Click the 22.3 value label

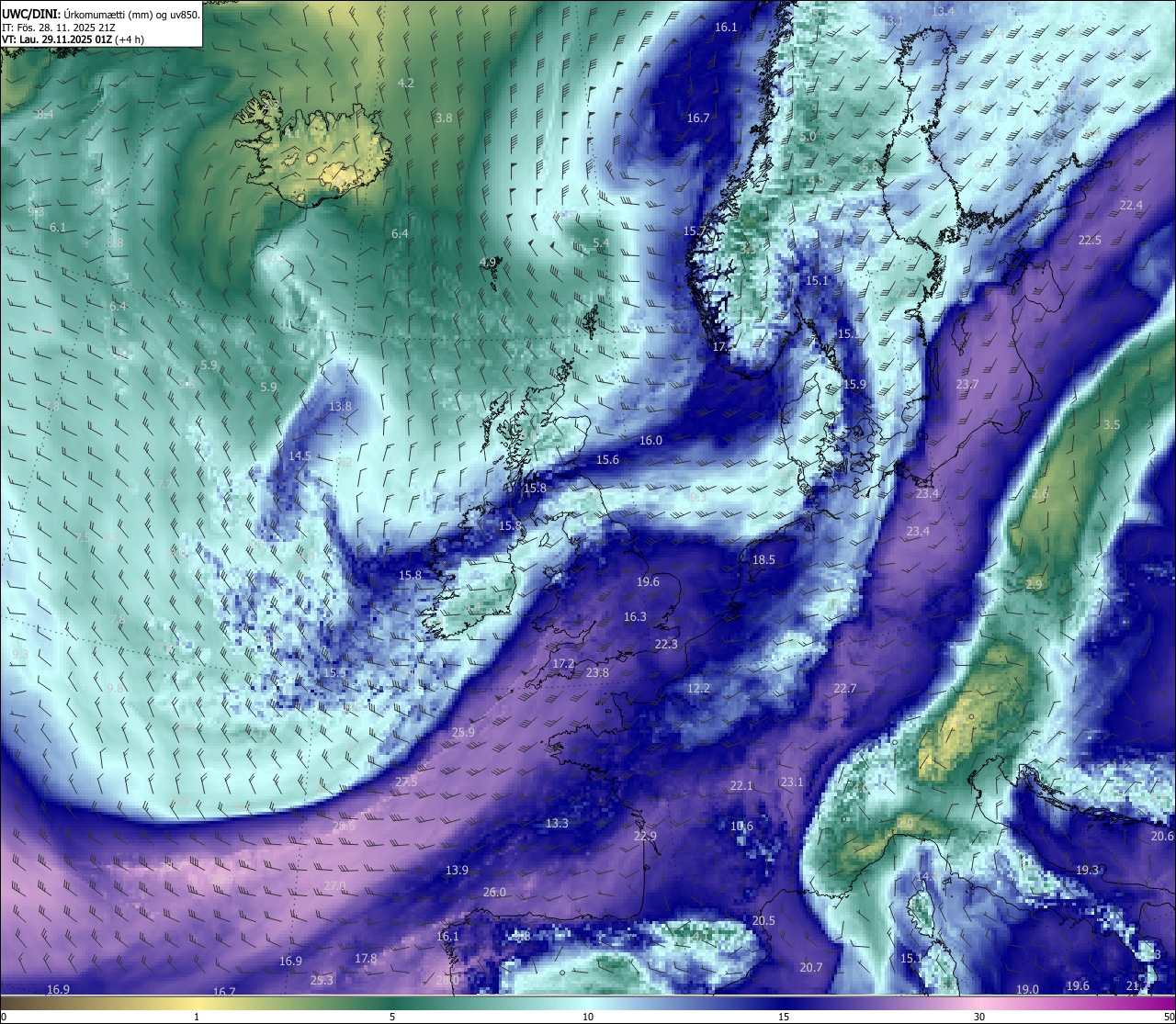666,644
